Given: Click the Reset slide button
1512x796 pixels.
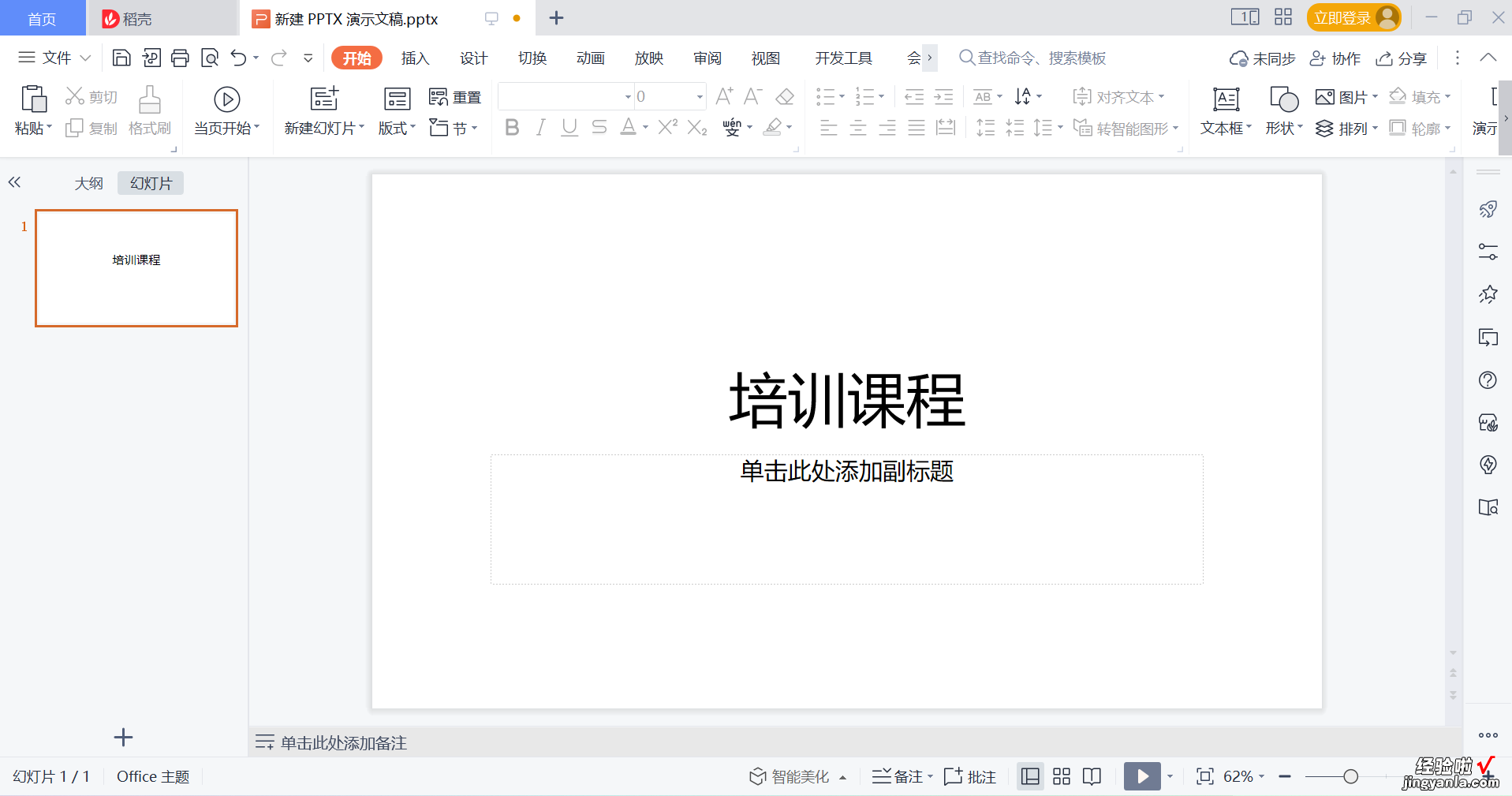Looking at the screenshot, I should coord(455,97).
